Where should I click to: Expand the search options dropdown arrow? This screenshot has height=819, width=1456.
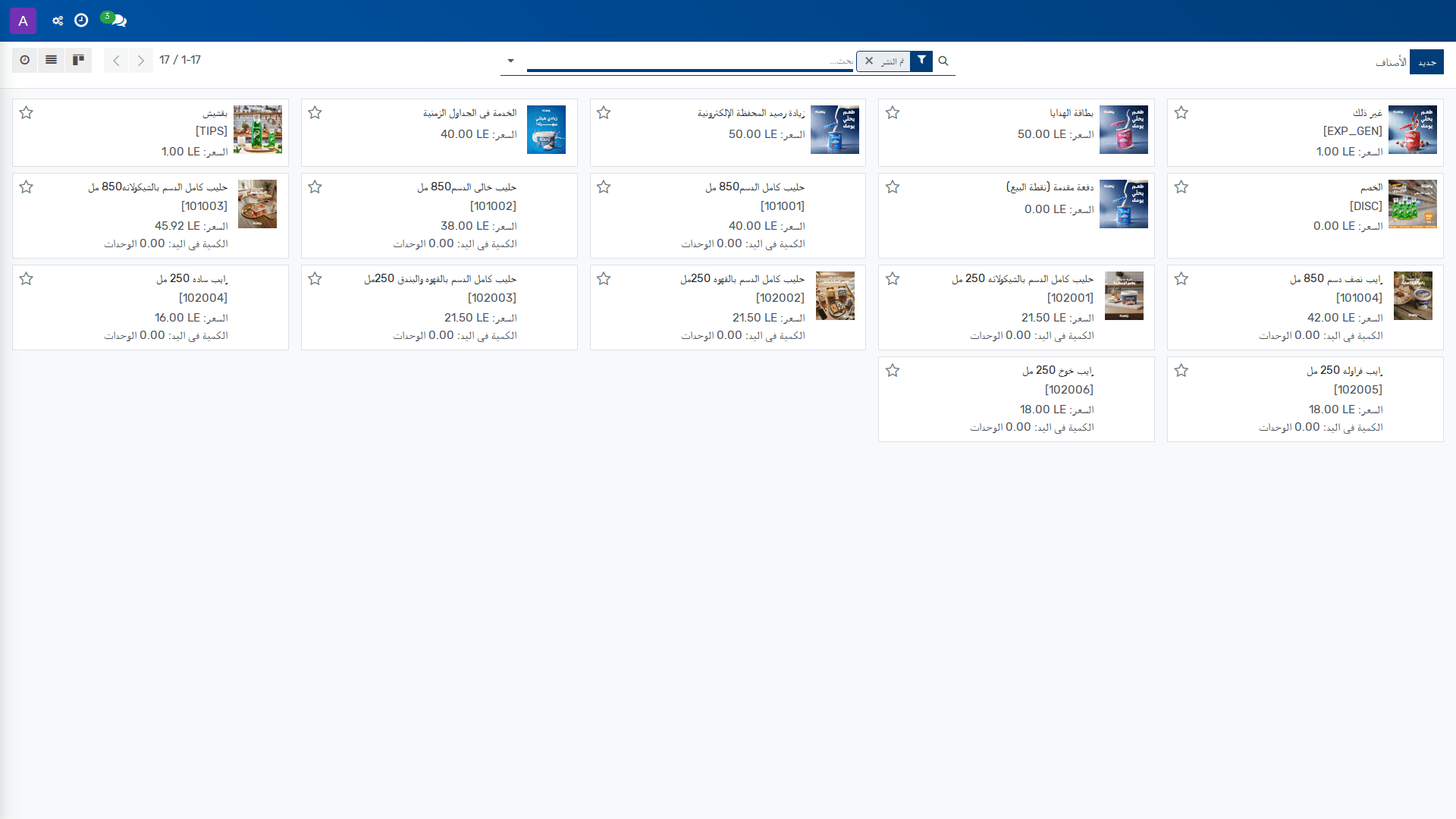510,61
